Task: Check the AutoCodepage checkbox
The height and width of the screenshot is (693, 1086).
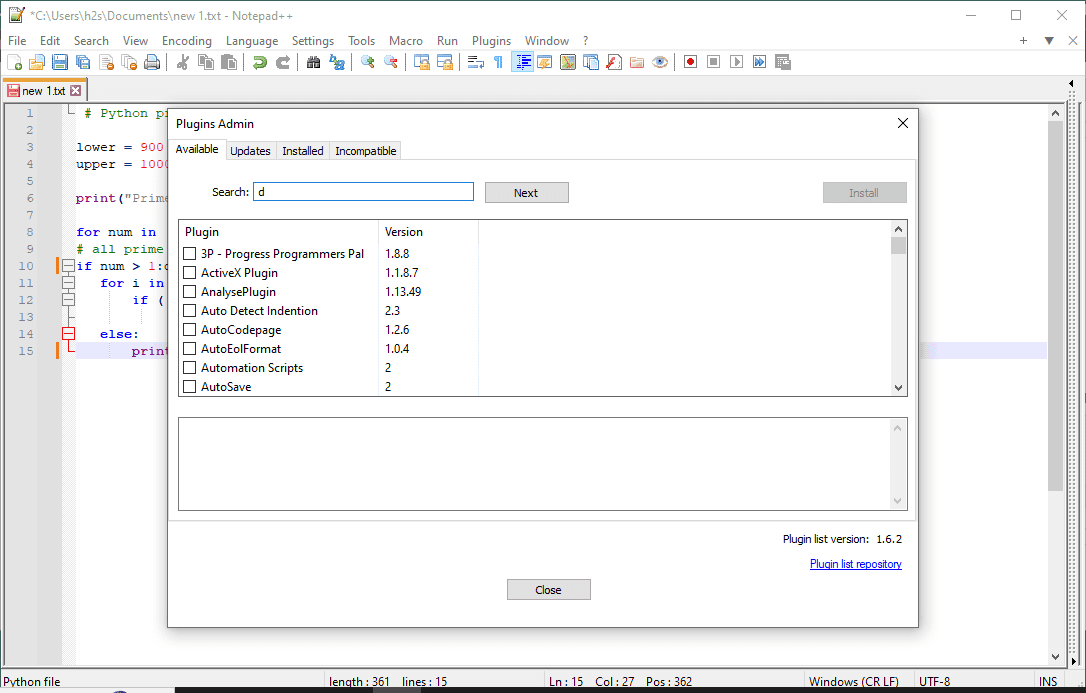Action: pyautogui.click(x=189, y=330)
